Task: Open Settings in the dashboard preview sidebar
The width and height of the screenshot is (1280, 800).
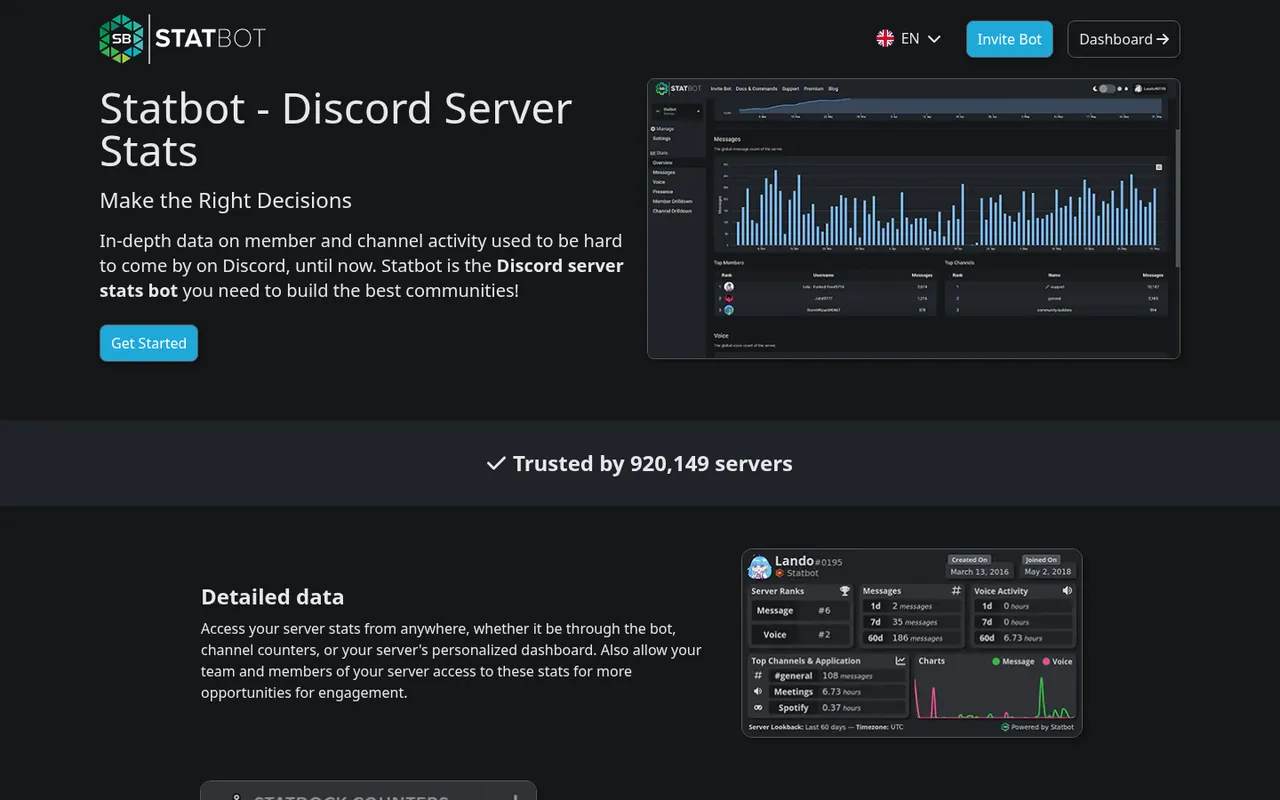Action: point(662,138)
